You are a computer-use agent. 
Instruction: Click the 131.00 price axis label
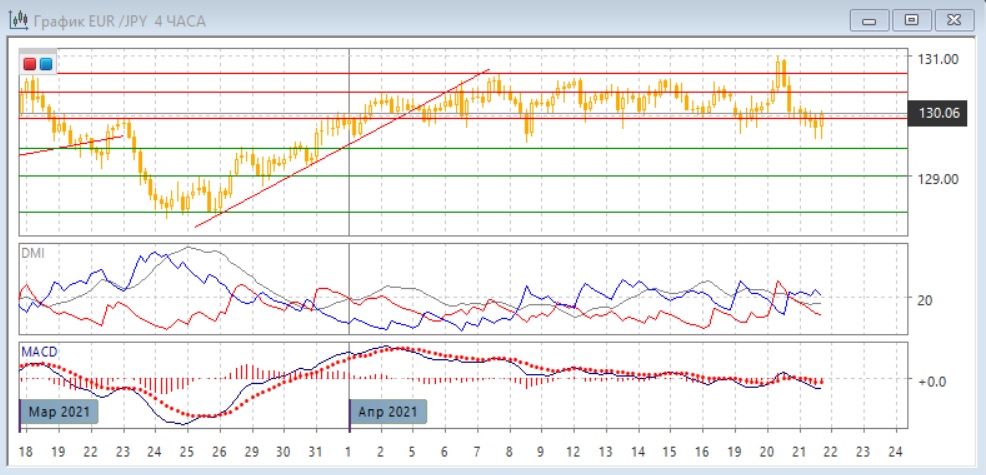[939, 60]
